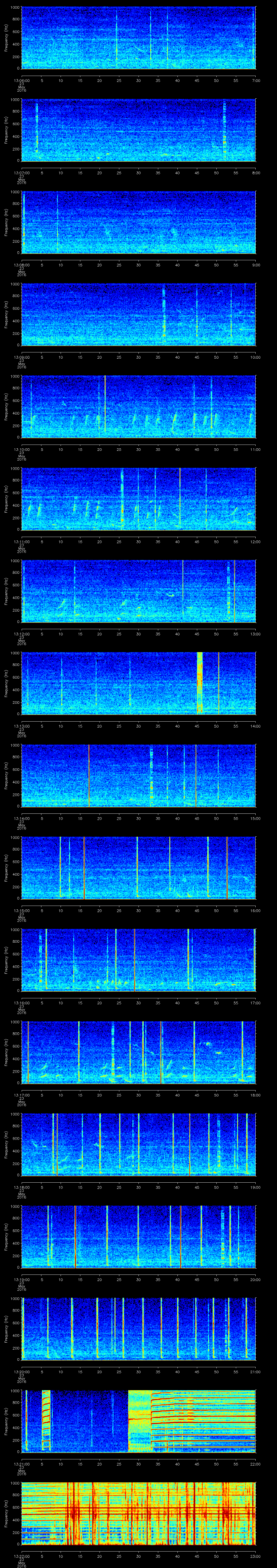Image resolution: width=277 pixels, height=1568 pixels.
Task: Click the red vertical line in 13:10 panel
Action: 105,403
